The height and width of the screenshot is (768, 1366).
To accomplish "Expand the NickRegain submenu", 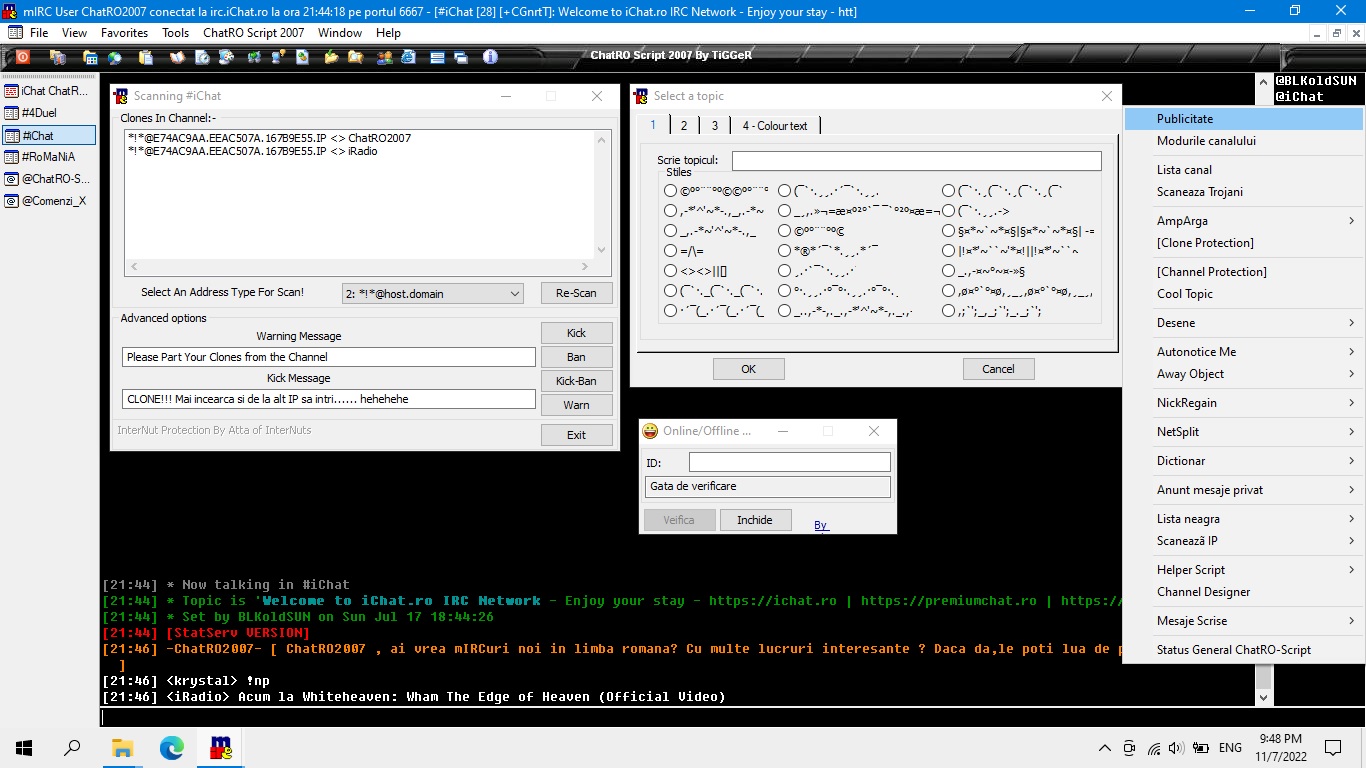I will 1244,403.
